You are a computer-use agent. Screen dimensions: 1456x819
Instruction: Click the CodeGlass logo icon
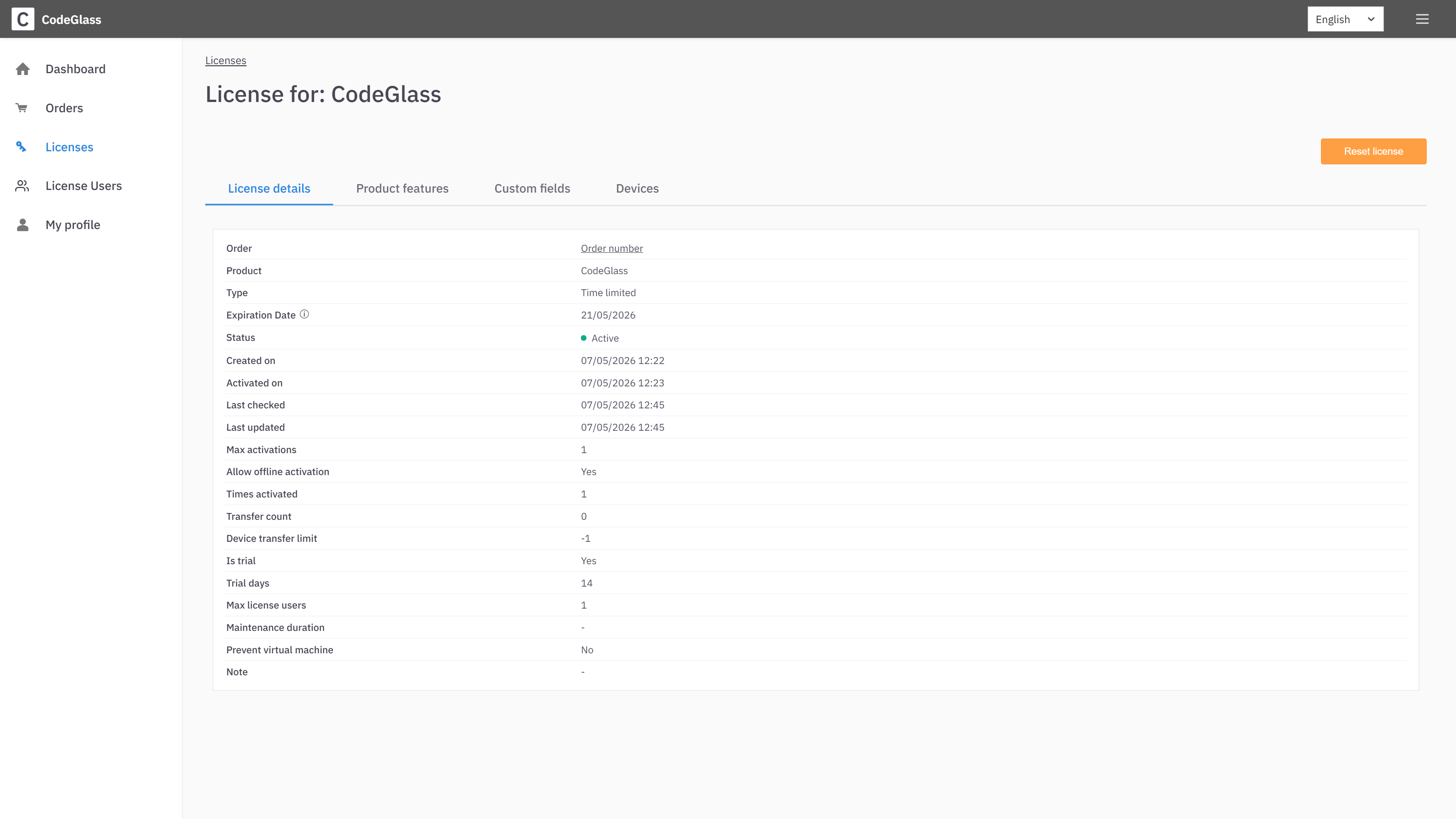pos(23,19)
